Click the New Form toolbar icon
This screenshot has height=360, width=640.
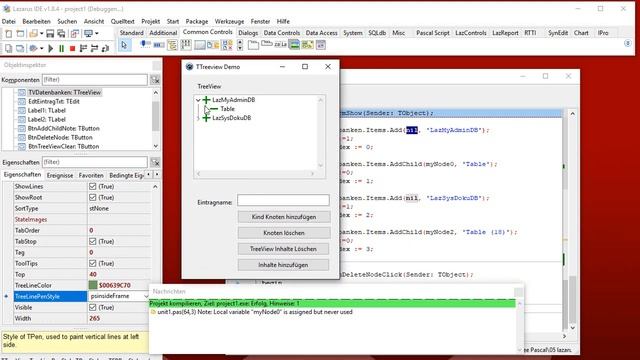pos(20,34)
